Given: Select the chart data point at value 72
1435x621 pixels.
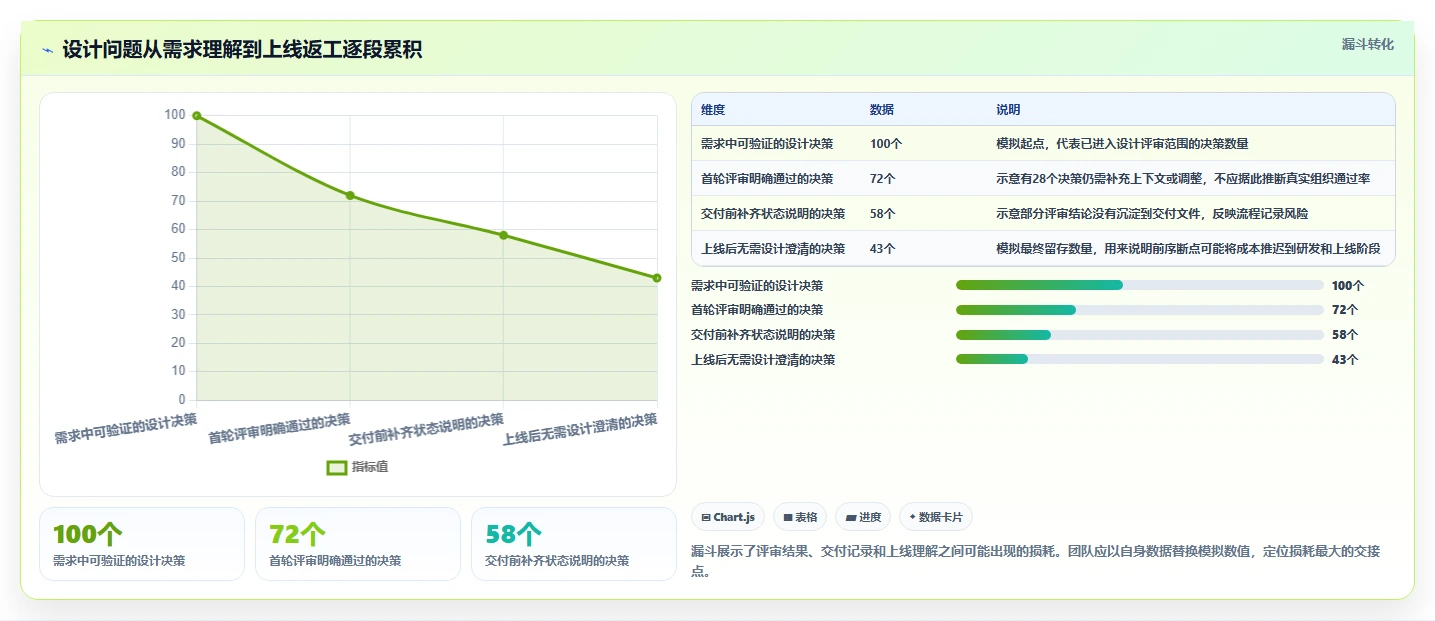Looking at the screenshot, I should (350, 195).
